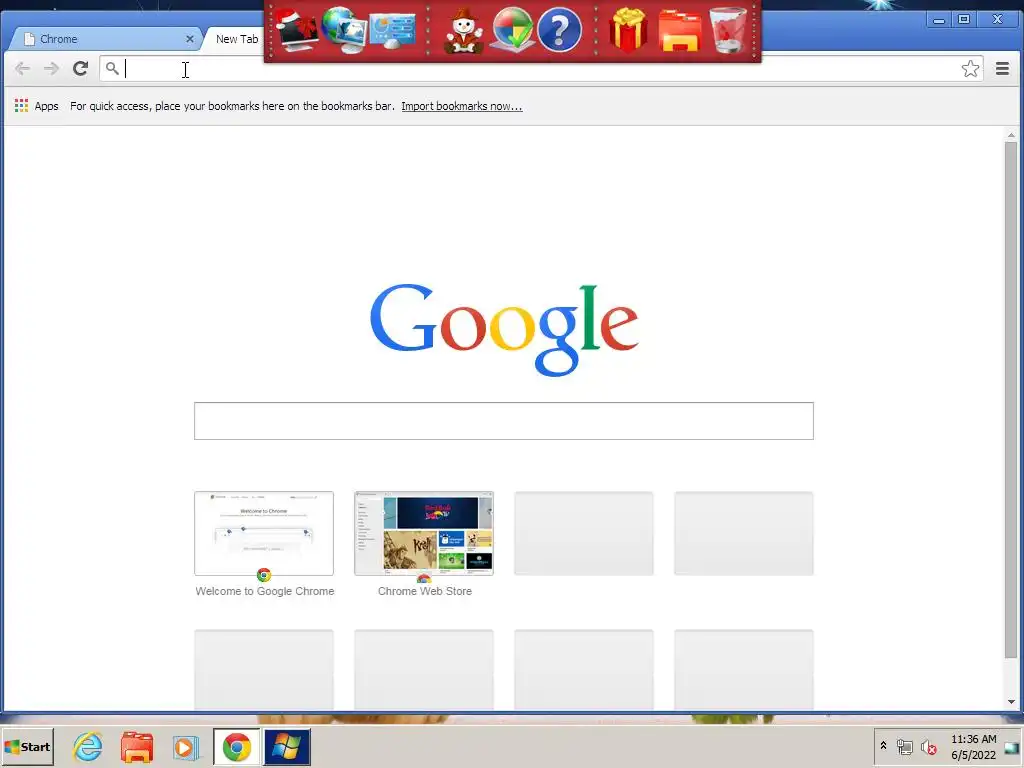Viewport: 1024px width, 768px height.
Task: Click the network tray icon
Action: pos(904,746)
